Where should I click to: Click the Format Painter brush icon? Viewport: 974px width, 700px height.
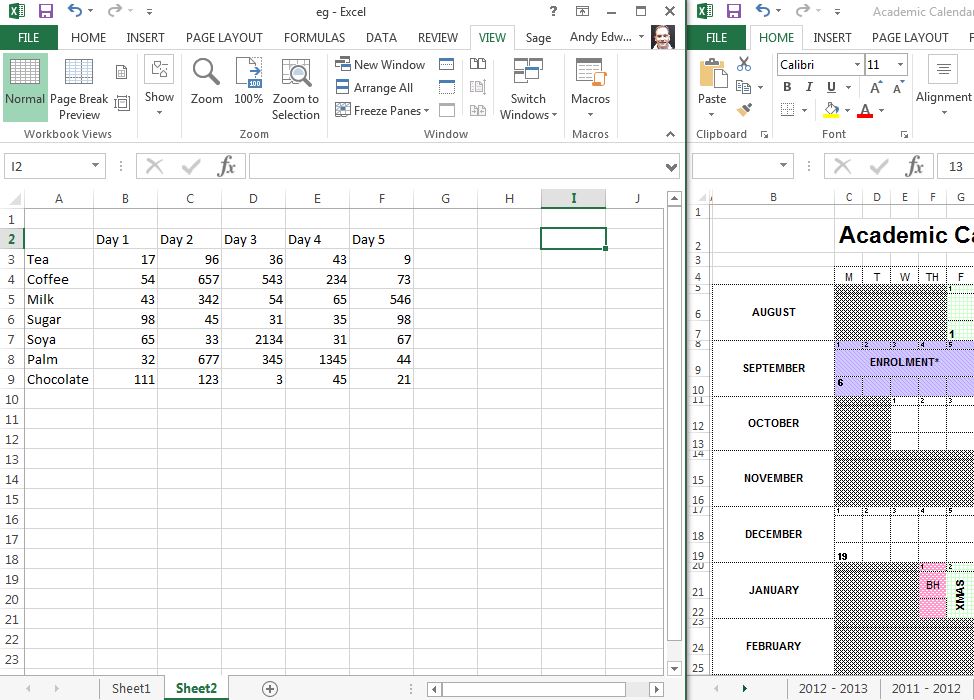click(x=744, y=110)
